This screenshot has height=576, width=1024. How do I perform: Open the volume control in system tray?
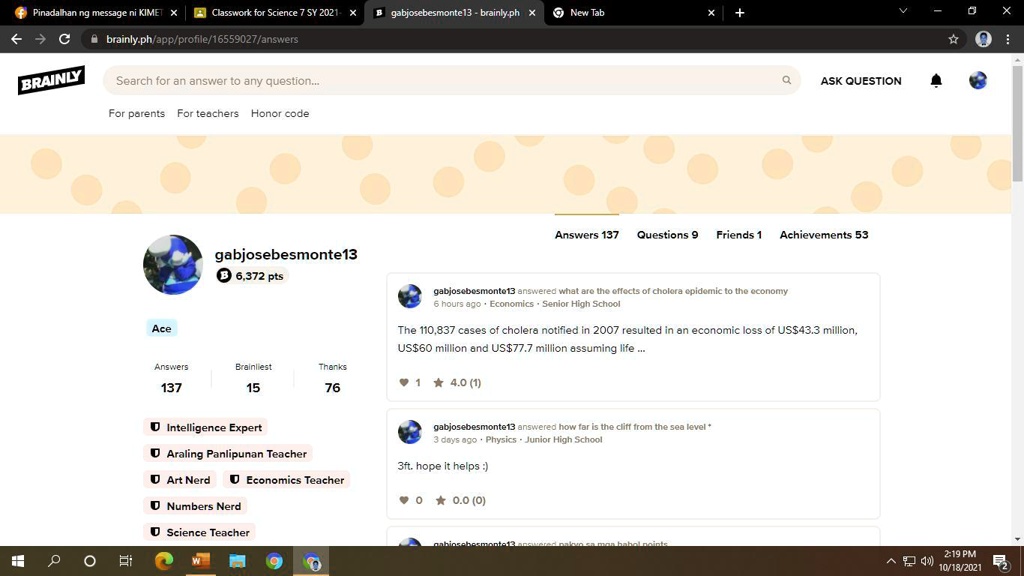pos(927,561)
